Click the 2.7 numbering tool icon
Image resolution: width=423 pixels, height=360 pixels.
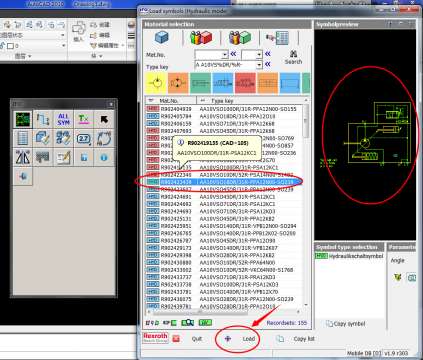(x=84, y=138)
